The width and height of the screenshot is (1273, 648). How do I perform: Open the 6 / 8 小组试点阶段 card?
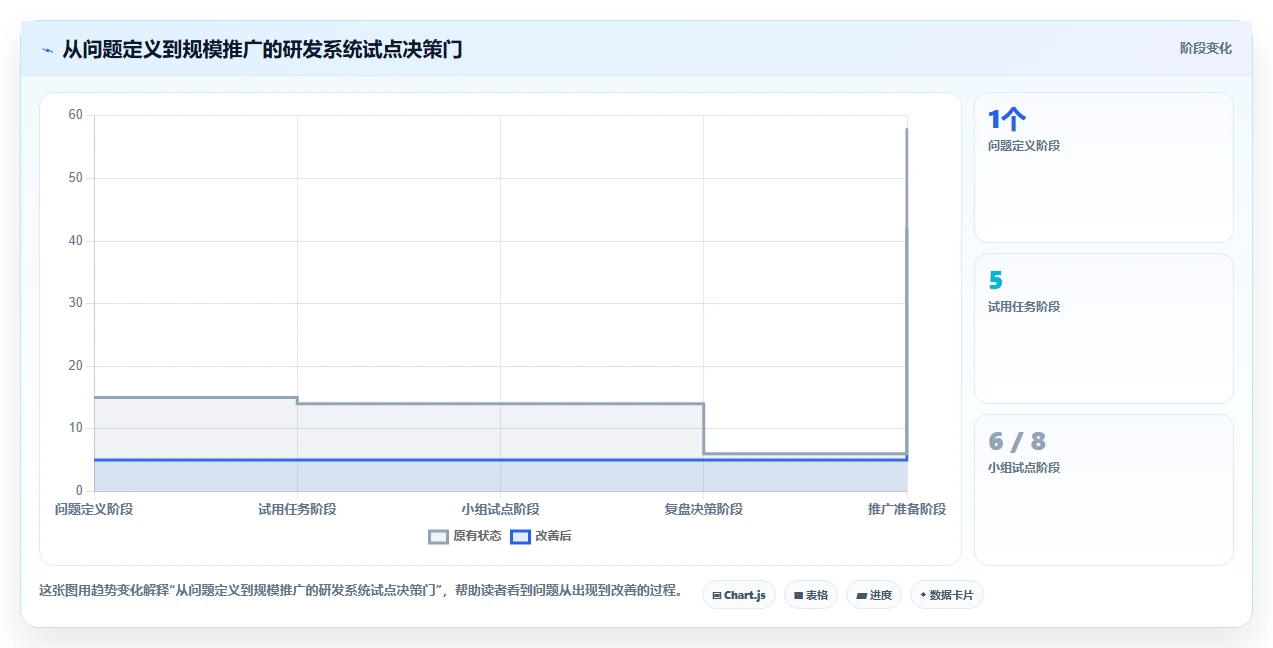(x=1104, y=490)
